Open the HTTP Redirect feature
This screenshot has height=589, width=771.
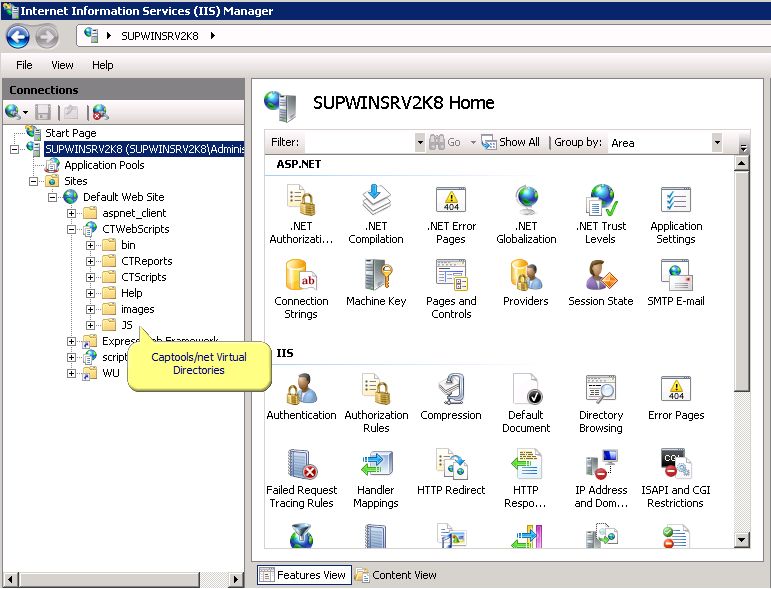click(x=451, y=472)
